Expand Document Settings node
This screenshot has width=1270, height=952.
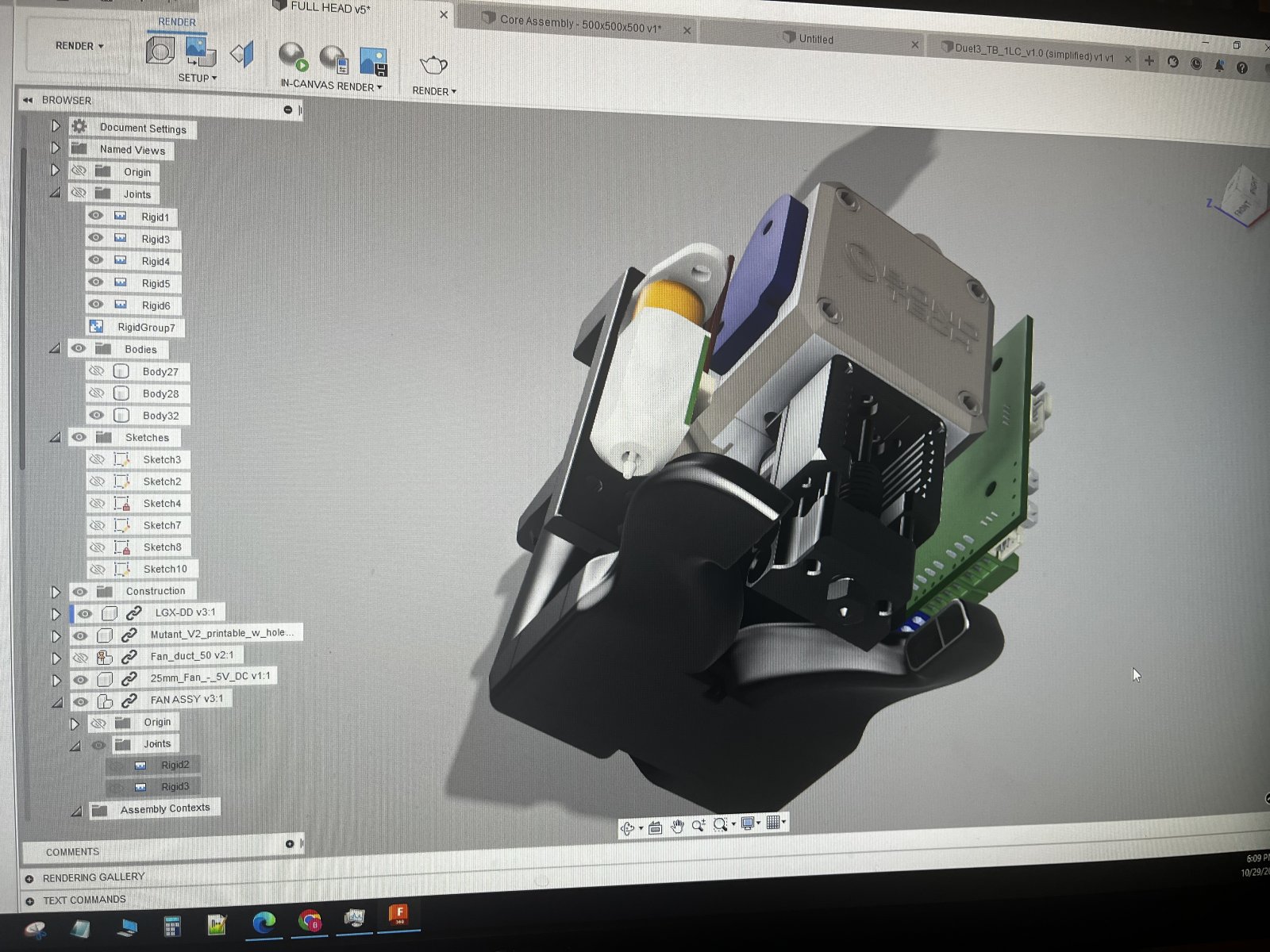click(56, 125)
